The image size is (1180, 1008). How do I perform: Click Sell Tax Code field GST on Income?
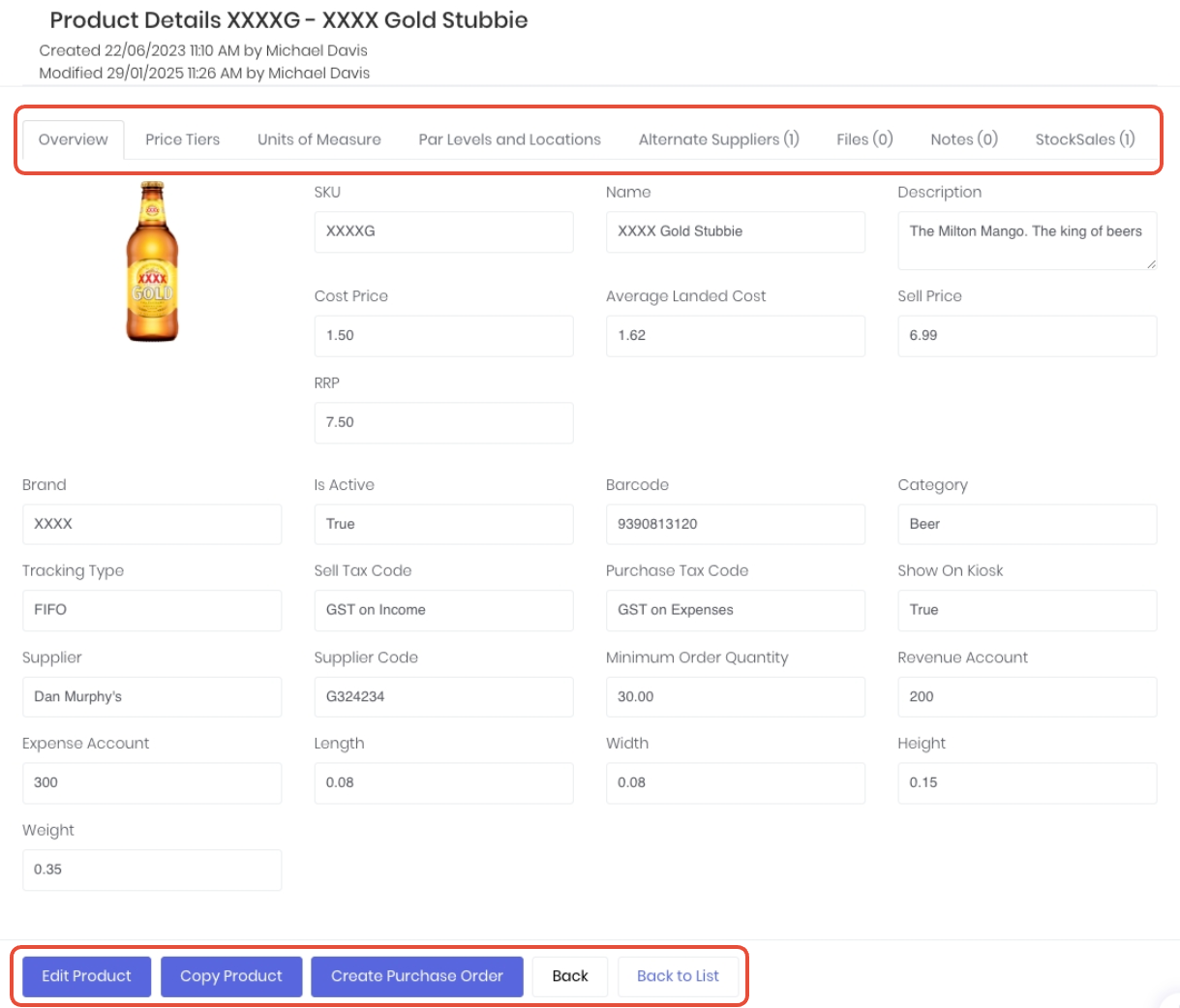click(x=443, y=610)
